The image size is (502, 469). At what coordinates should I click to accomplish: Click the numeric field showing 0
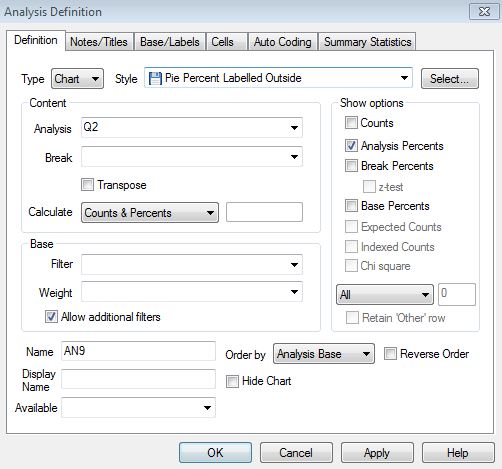[x=457, y=294]
